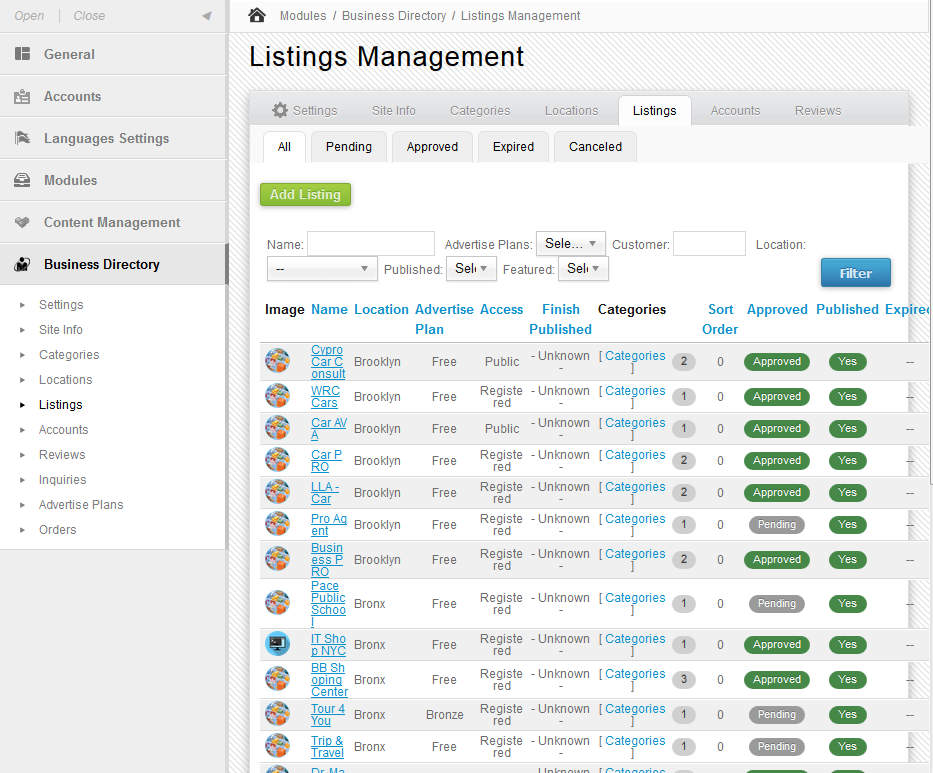Click category count badge for BB Shoping Center
The image size is (933, 773).
click(684, 679)
